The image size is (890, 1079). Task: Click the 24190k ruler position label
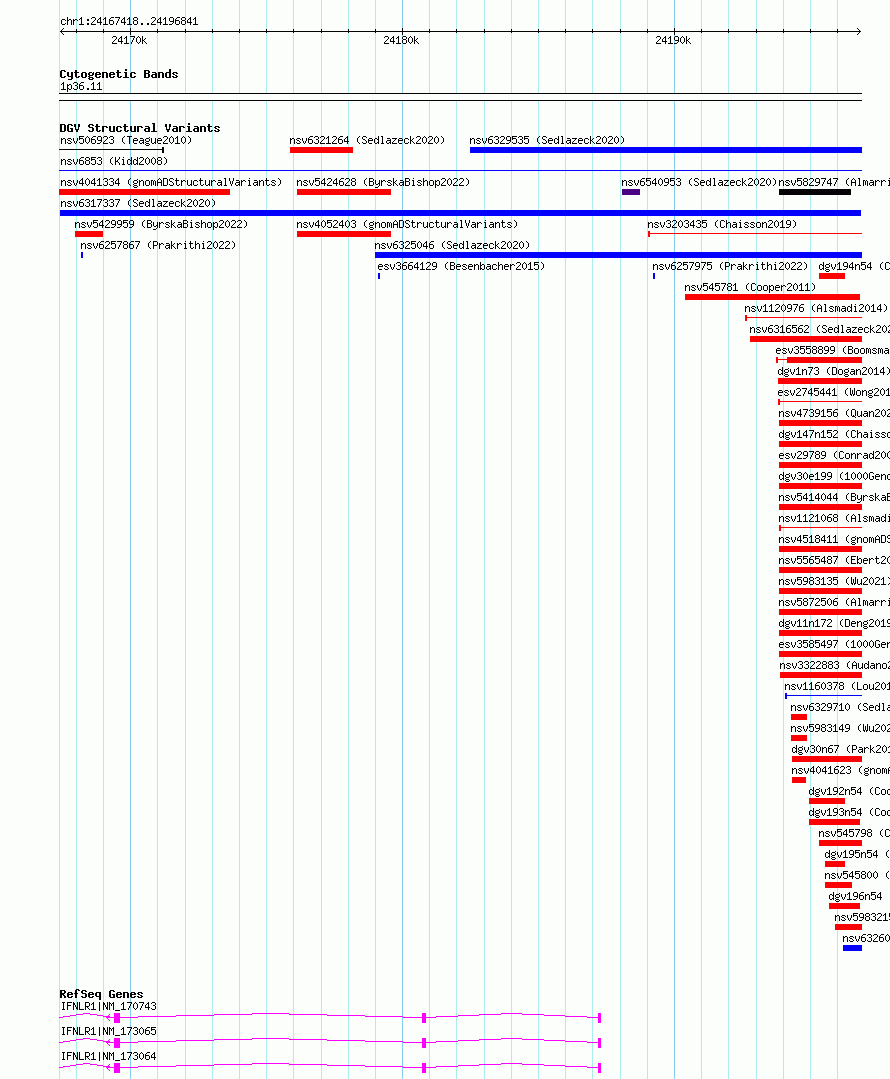point(673,41)
